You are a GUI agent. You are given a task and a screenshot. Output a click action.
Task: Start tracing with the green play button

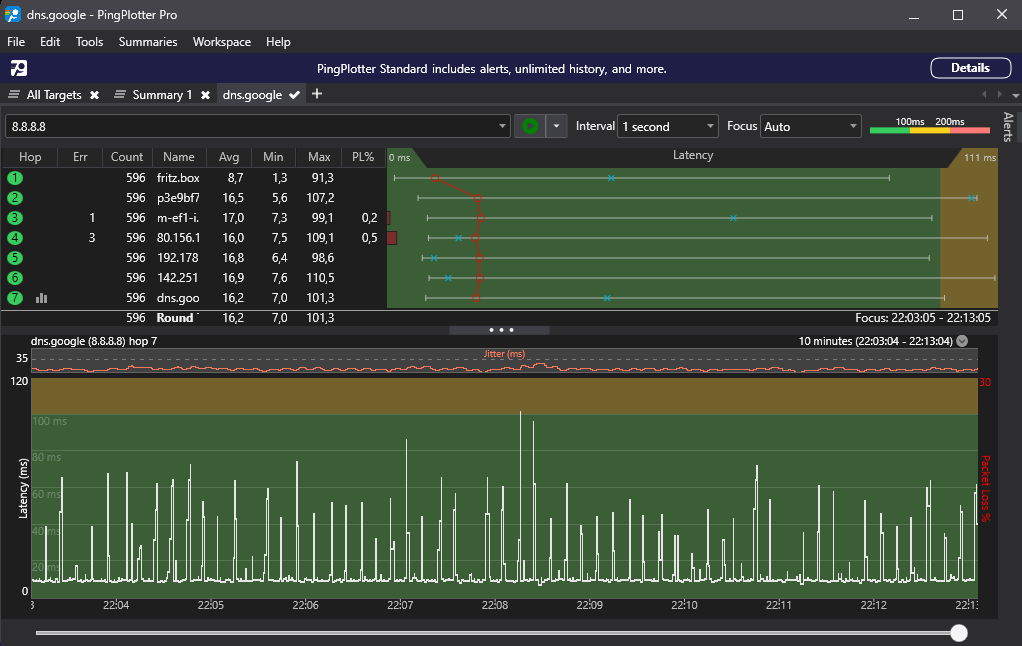point(530,126)
